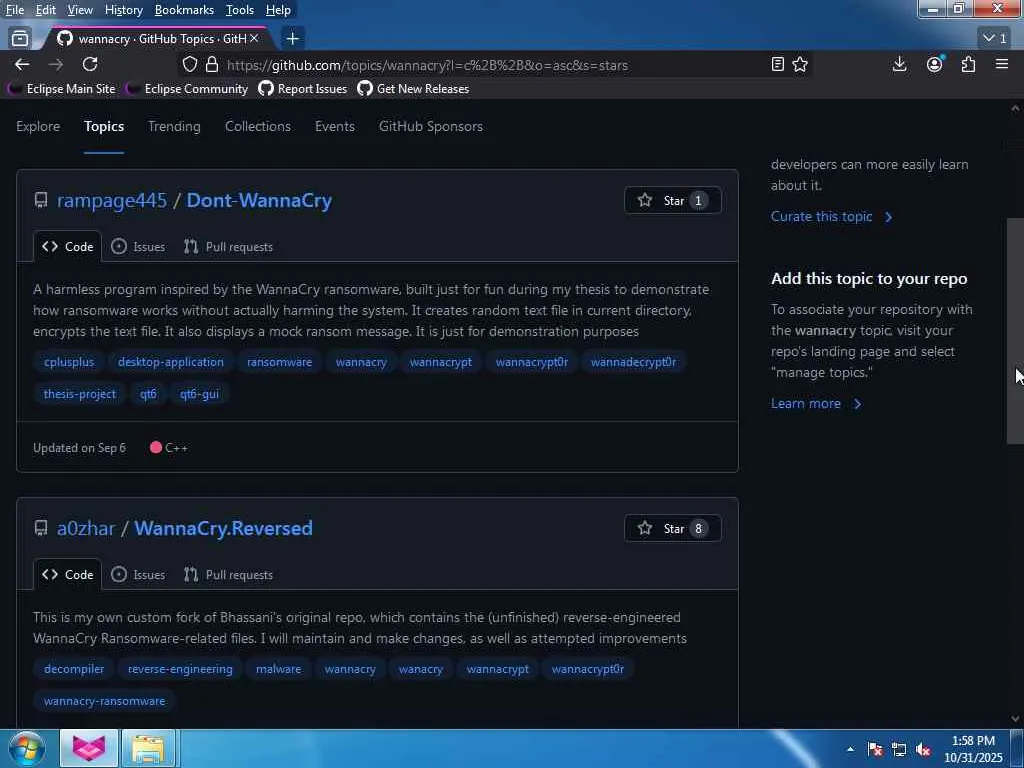Viewport: 1024px width, 768px height.
Task: Open the File menu
Action: coord(15,10)
